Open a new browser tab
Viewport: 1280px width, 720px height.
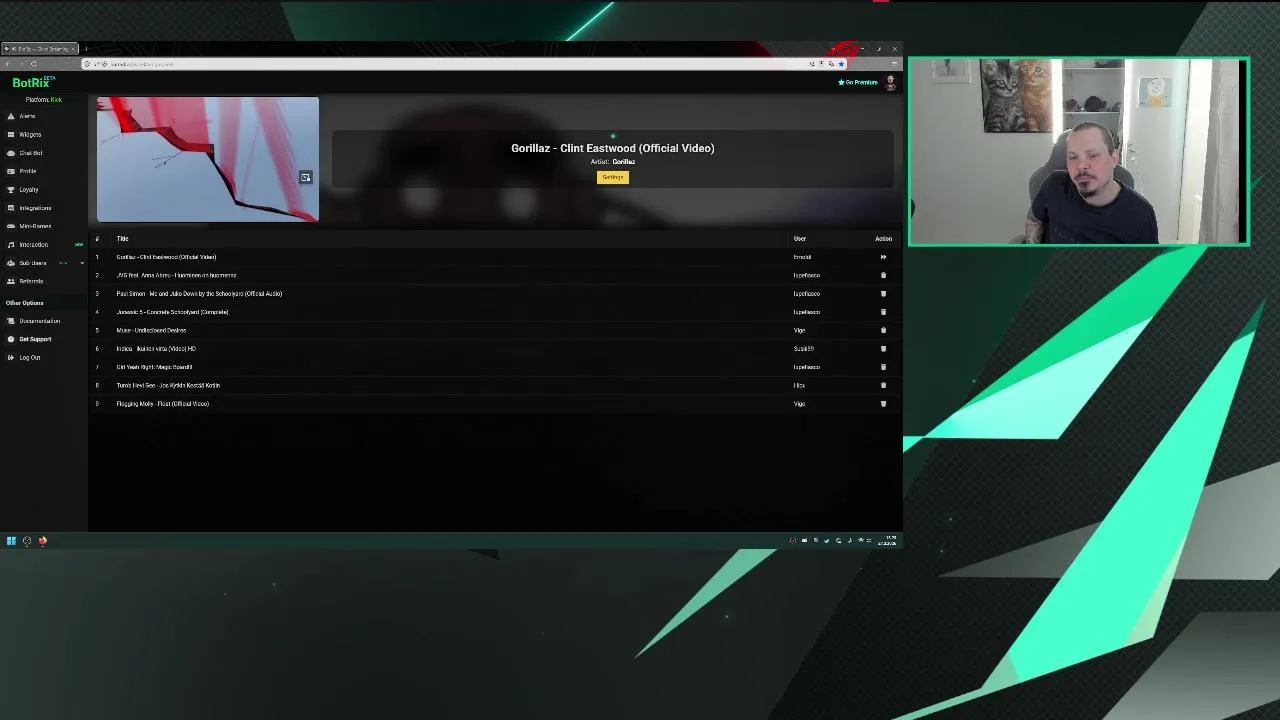tap(86, 49)
